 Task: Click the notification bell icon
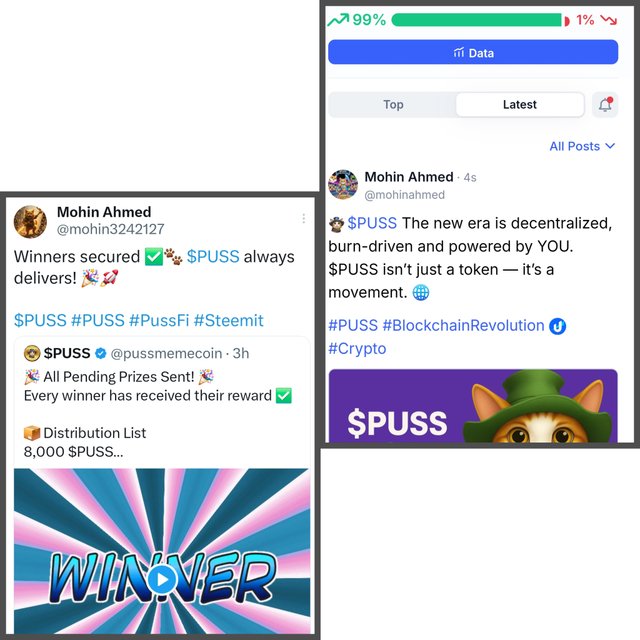[x=605, y=104]
